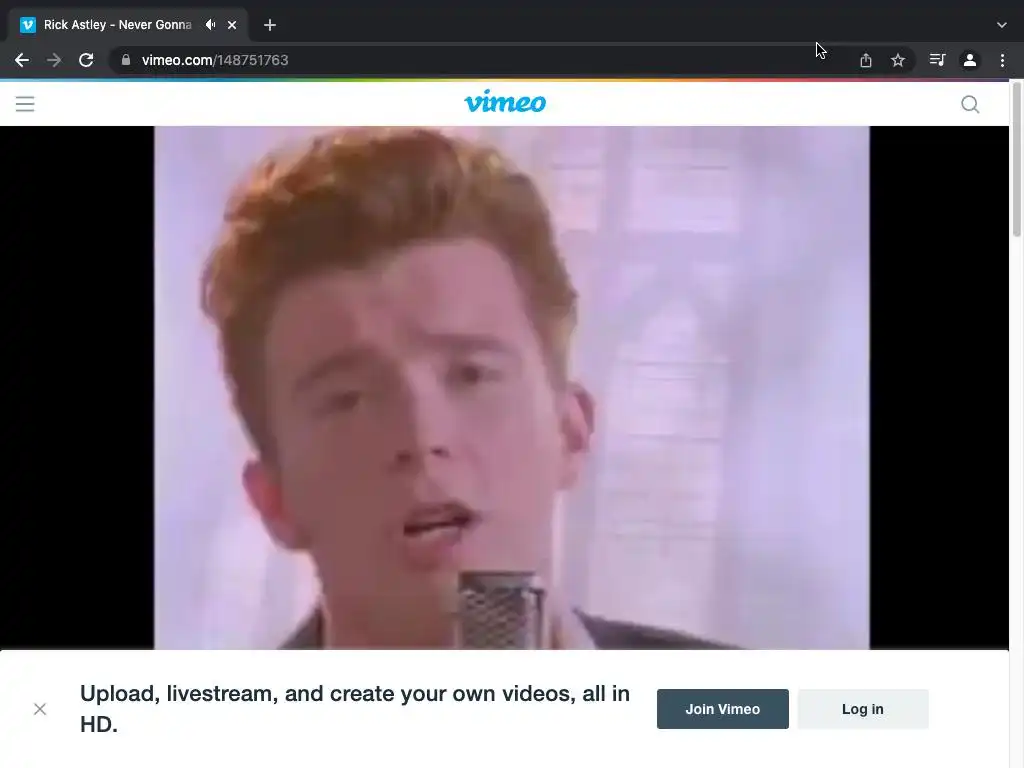Click the Vimeo logo
Image resolution: width=1024 pixels, height=768 pixels.
[x=505, y=103]
